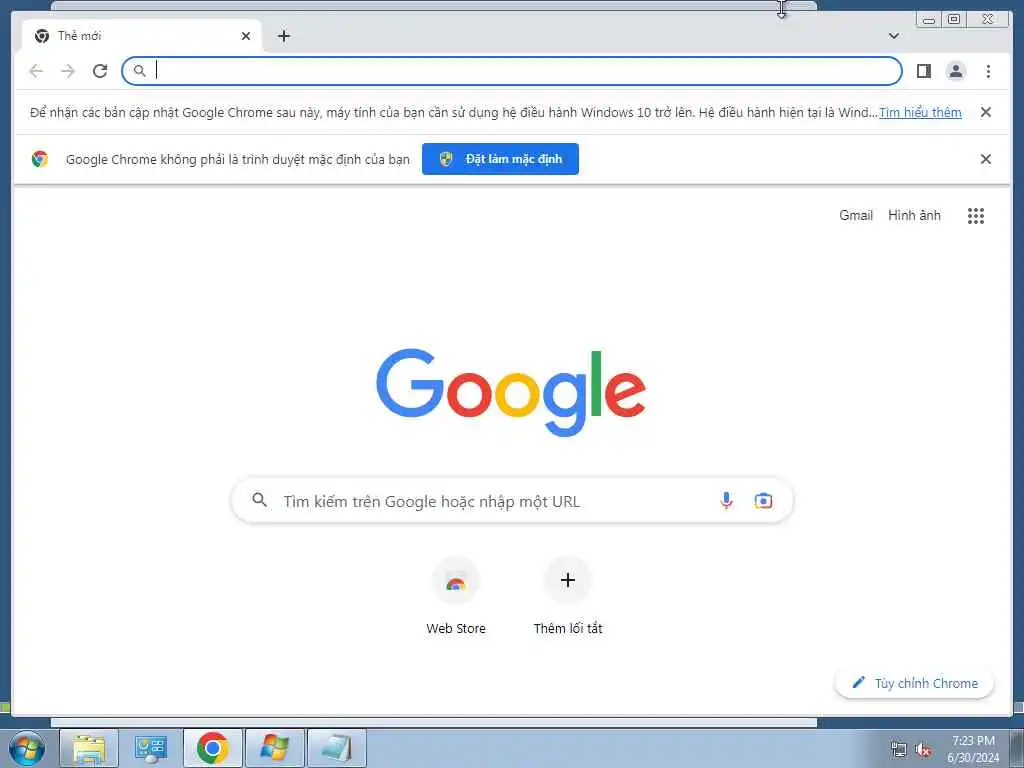Start voice search with microphone
The image size is (1024, 768).
pos(726,501)
